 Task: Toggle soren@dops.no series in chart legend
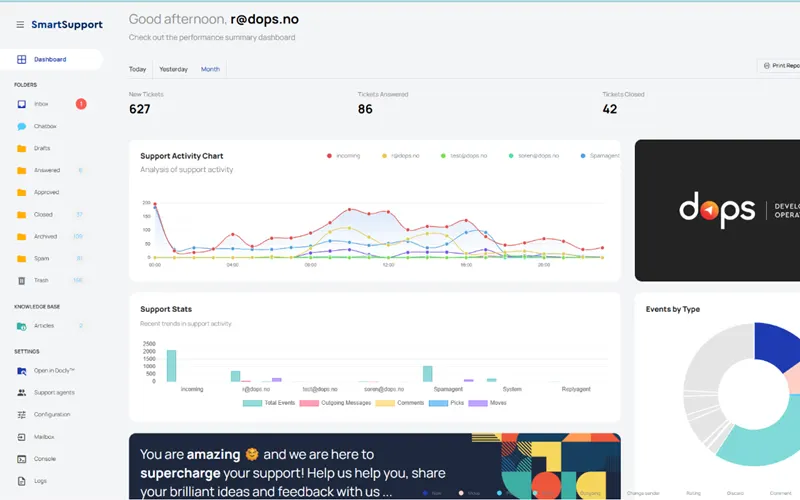pos(534,156)
